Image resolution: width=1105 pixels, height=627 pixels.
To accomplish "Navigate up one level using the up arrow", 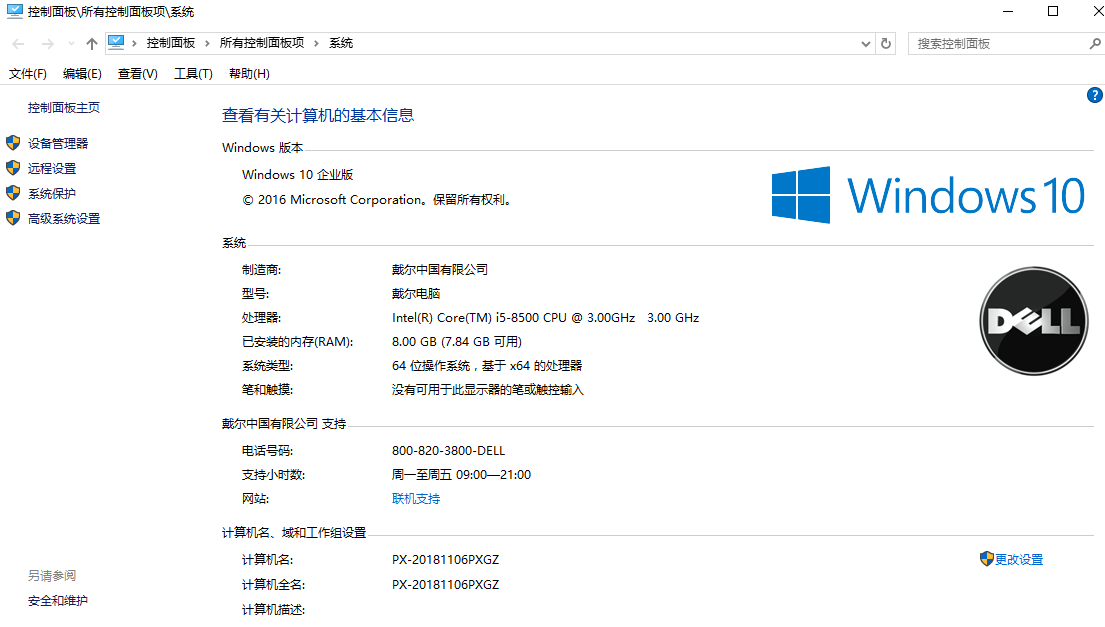I will pos(90,43).
